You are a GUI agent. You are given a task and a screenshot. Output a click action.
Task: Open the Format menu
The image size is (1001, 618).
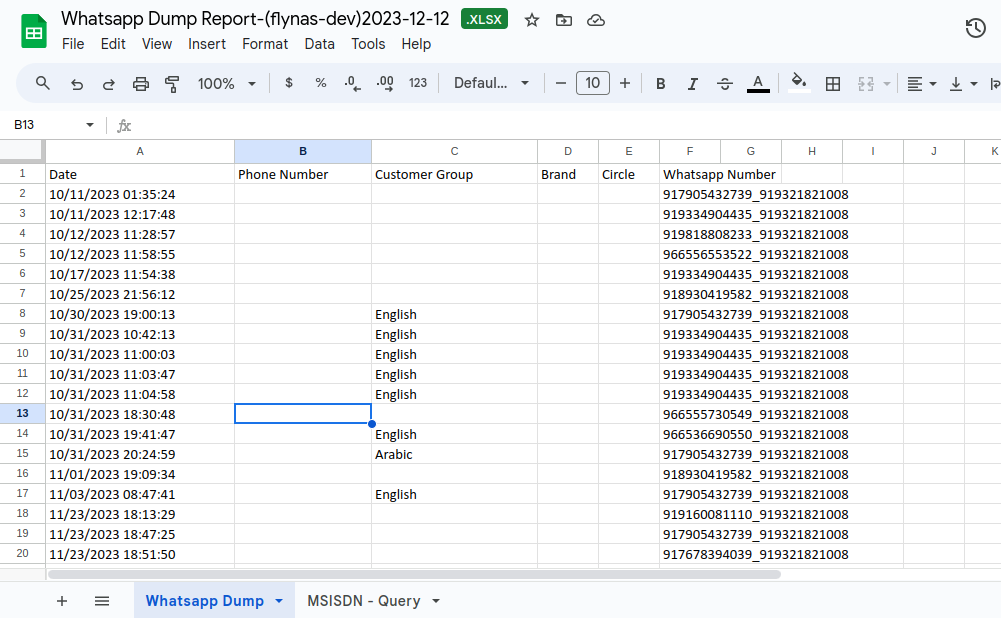(x=265, y=44)
